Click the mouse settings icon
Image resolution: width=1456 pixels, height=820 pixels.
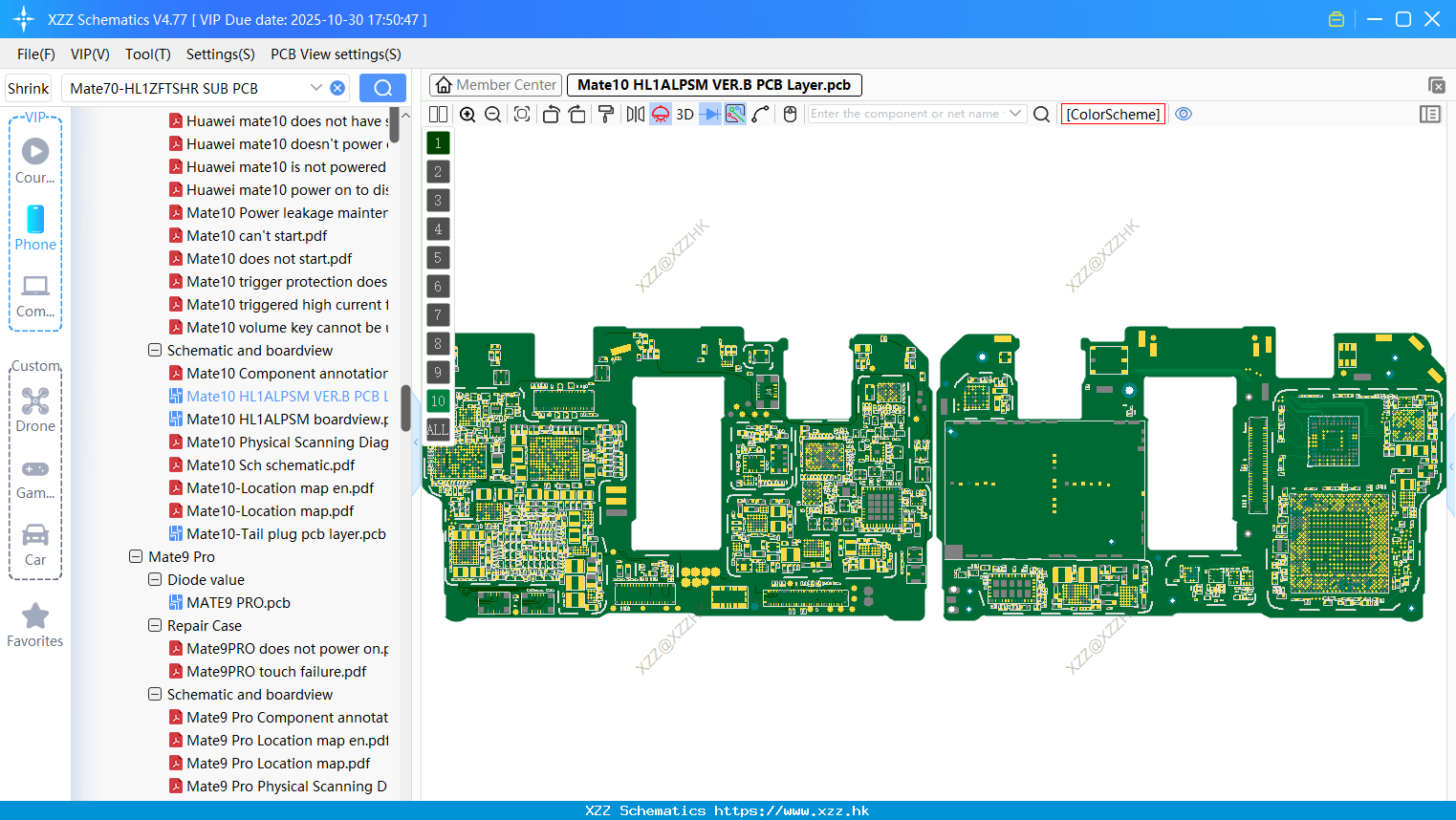[790, 114]
